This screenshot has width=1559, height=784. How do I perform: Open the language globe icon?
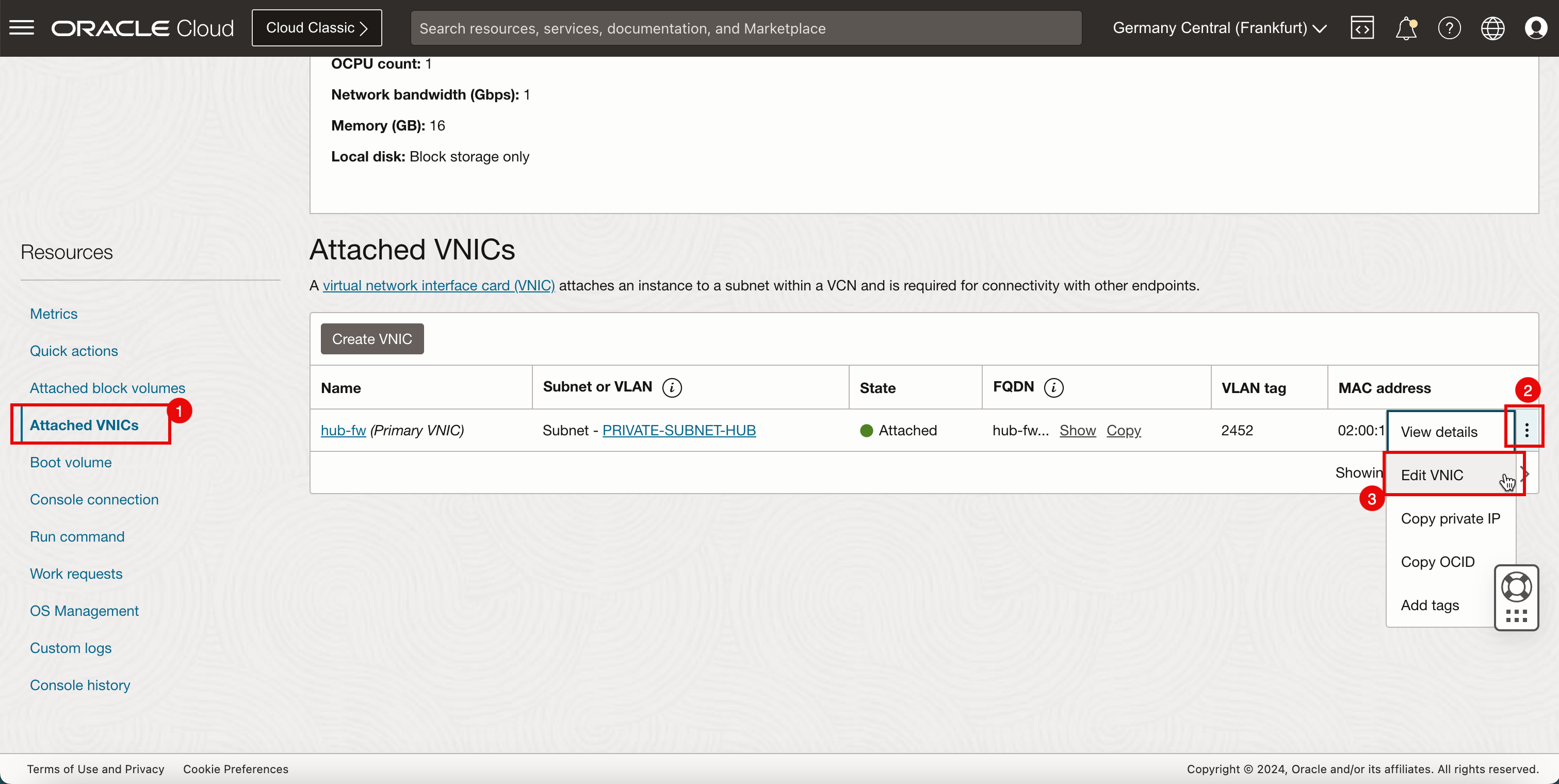tap(1492, 28)
